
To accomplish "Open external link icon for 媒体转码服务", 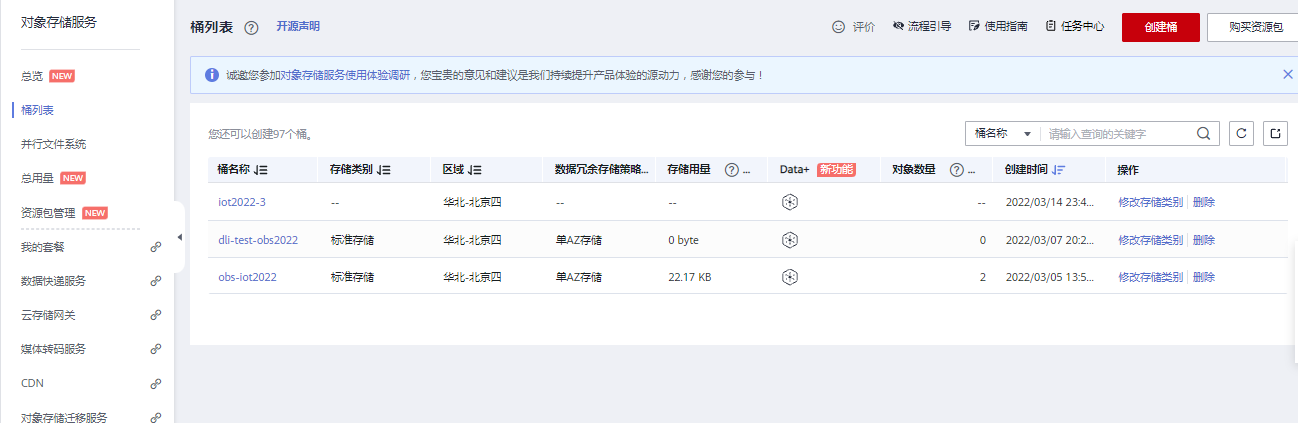I will [155, 349].
